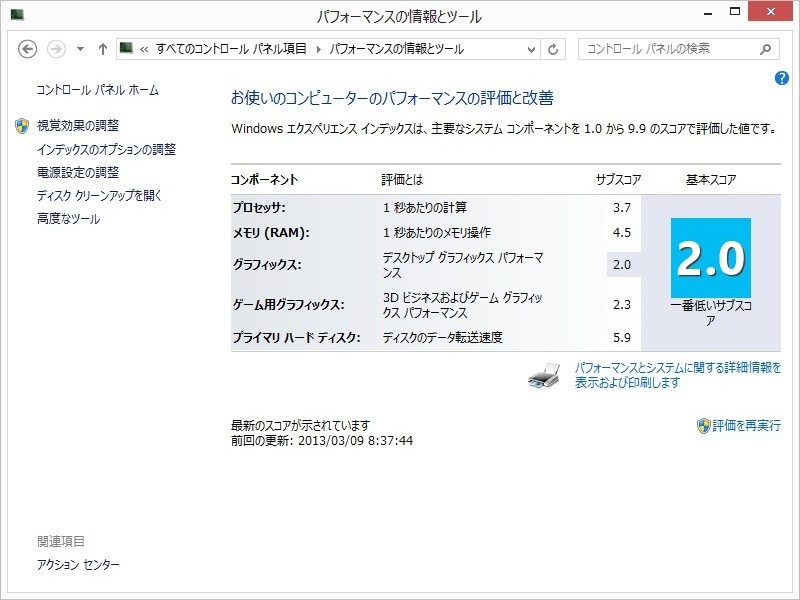Click the Back navigation arrow
The width and height of the screenshot is (800, 600).
coord(28,49)
